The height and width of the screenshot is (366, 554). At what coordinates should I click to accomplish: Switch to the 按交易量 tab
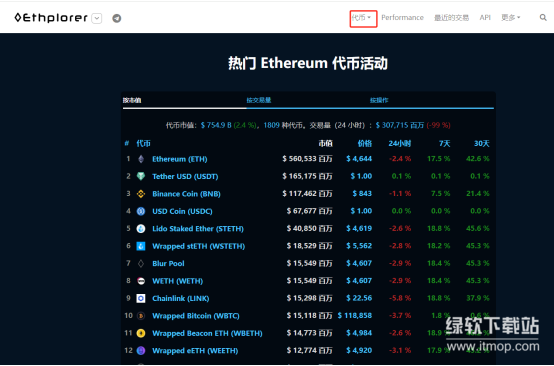click(x=259, y=100)
